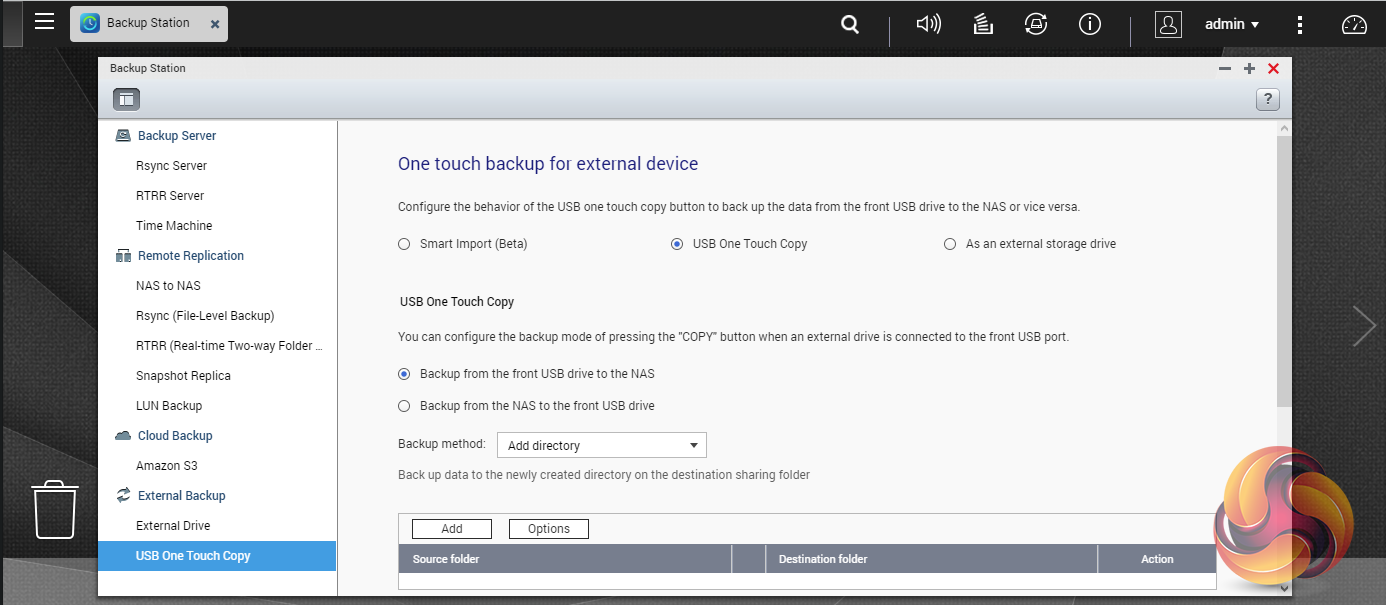Open external devices sync icon
The height and width of the screenshot is (605, 1386).
point(1035,25)
